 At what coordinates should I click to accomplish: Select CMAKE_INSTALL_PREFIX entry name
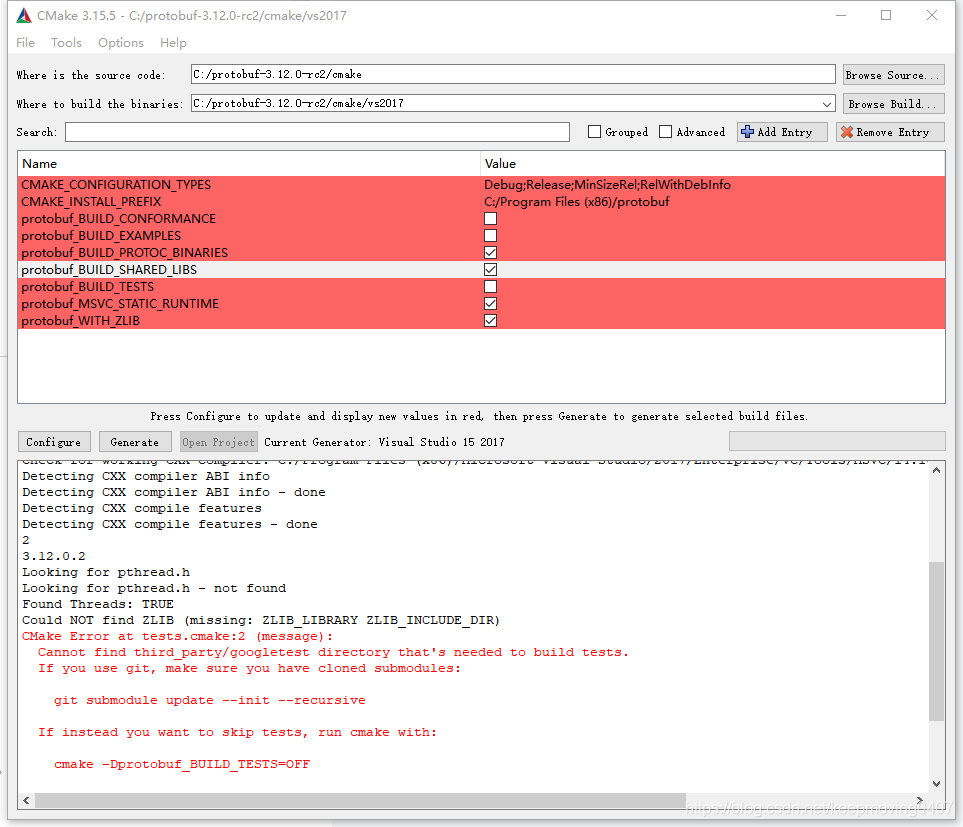pyautogui.click(x=91, y=202)
